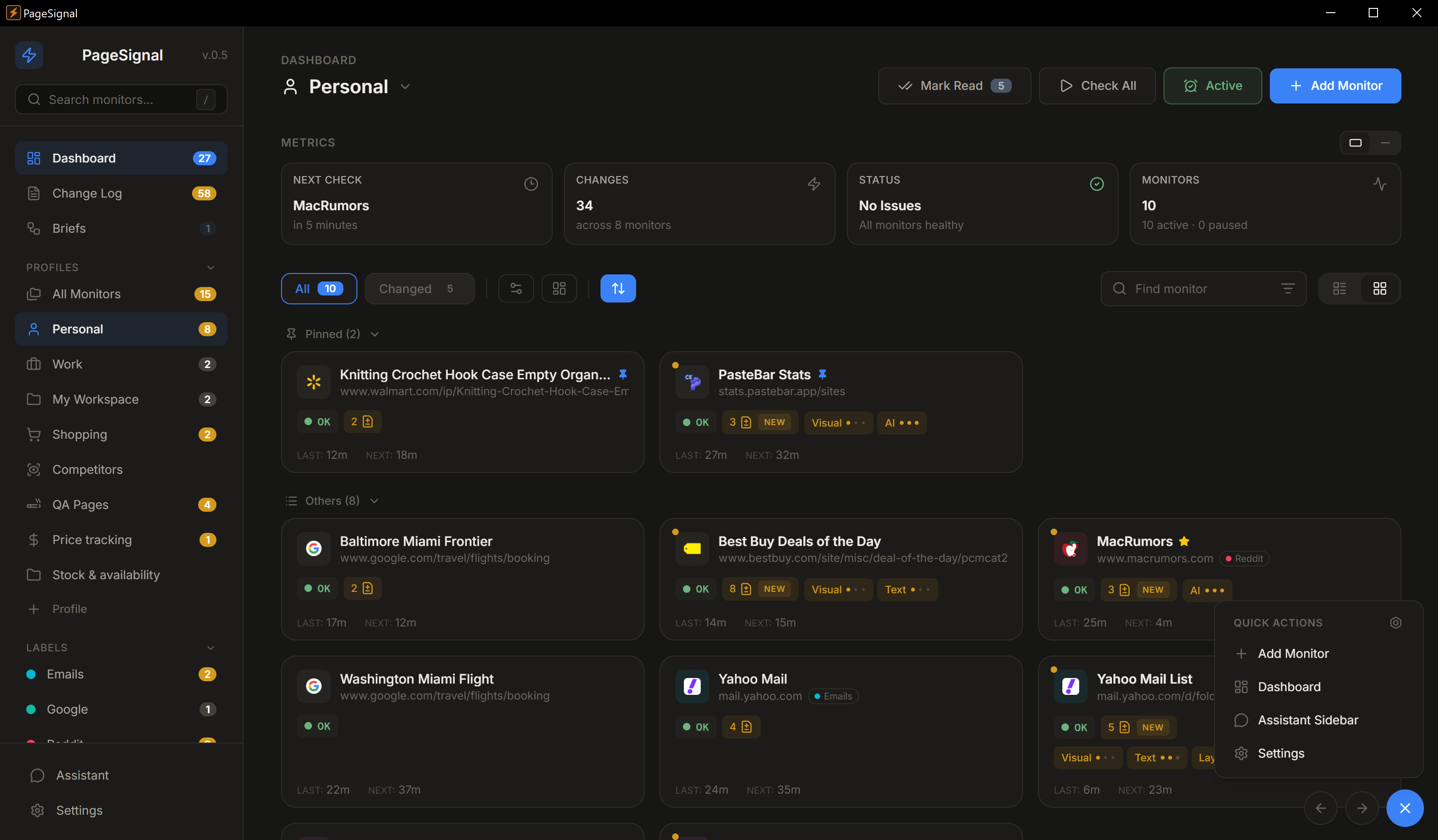The image size is (1438, 840).
Task: Collapse the Pinned (2) section
Action: (375, 334)
